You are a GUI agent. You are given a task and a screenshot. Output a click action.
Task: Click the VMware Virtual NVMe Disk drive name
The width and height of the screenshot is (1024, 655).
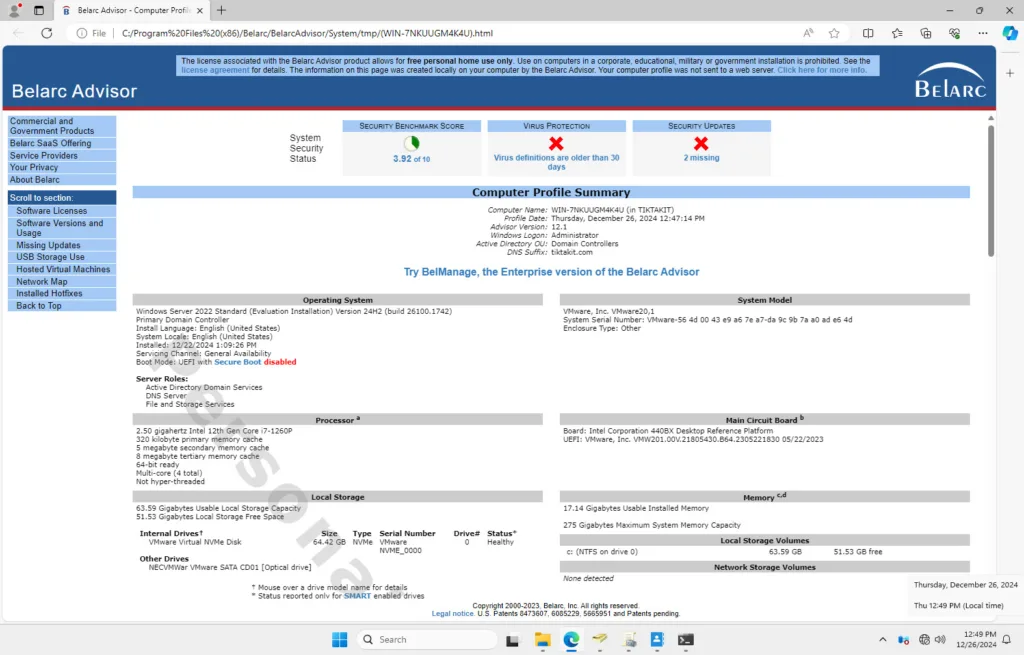click(x=195, y=542)
